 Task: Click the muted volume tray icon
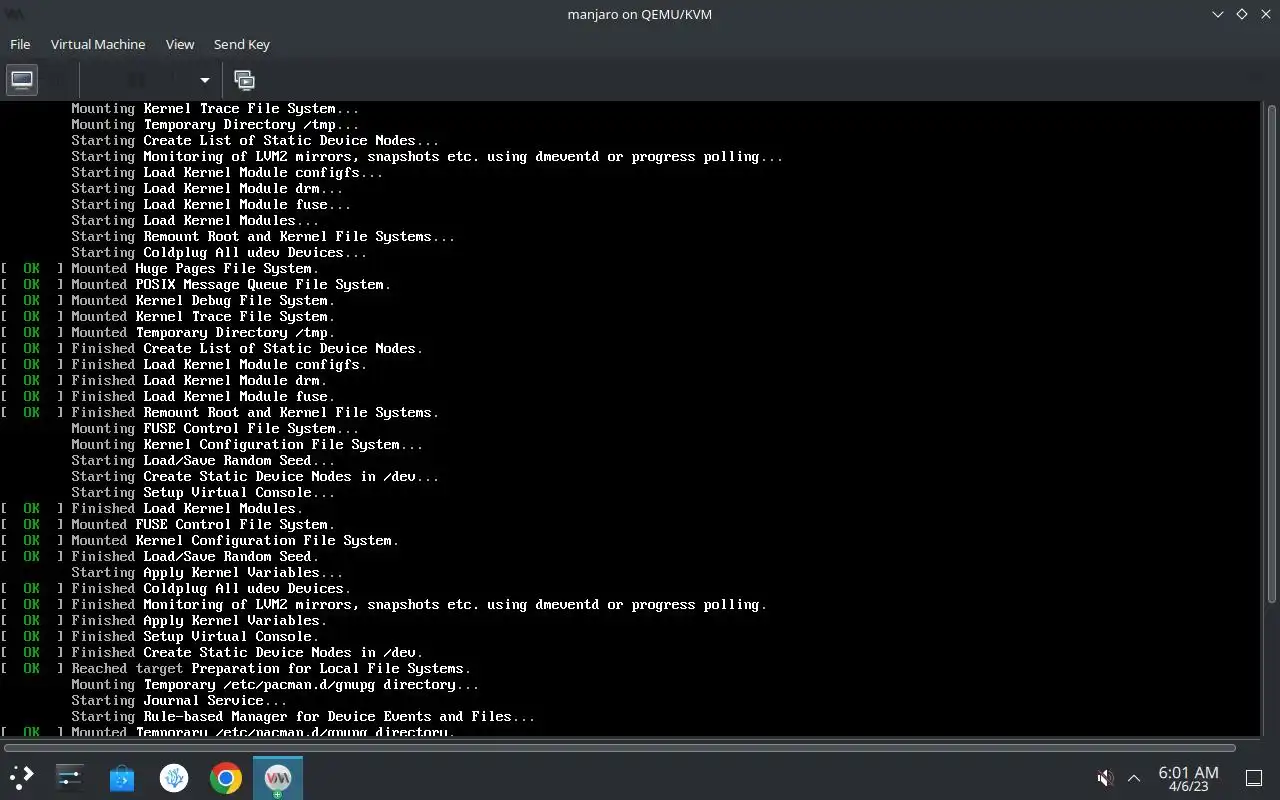[x=1105, y=777]
